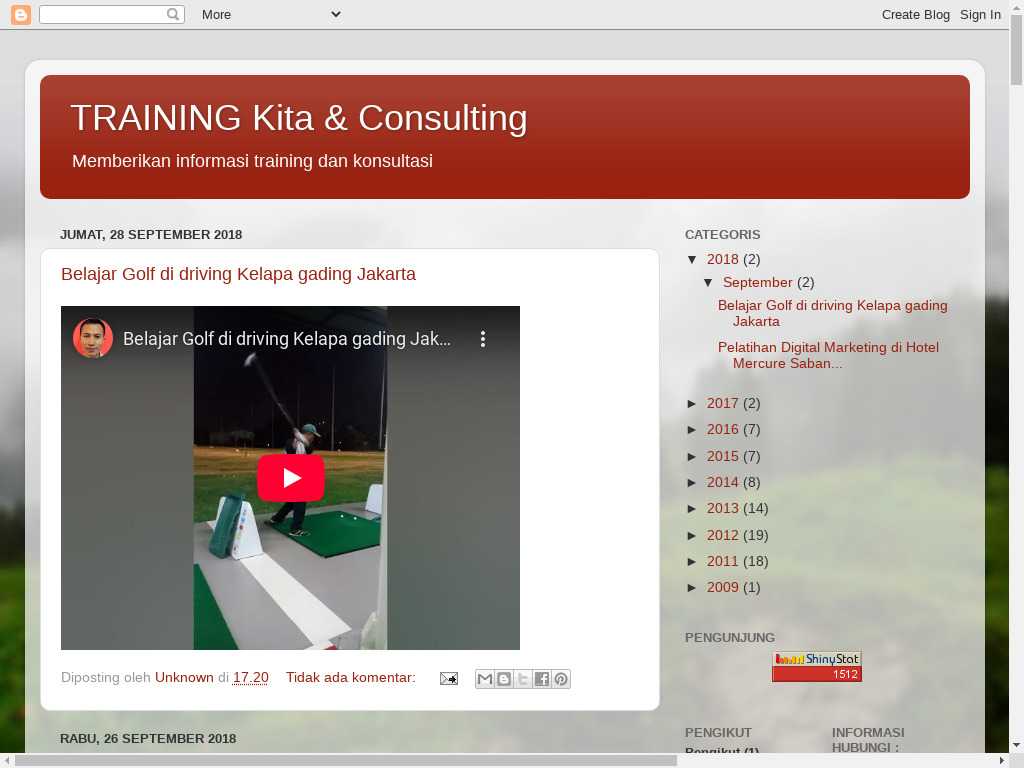The width and height of the screenshot is (1024, 768).
Task: Share the post to Facebook icon
Action: pos(541,679)
